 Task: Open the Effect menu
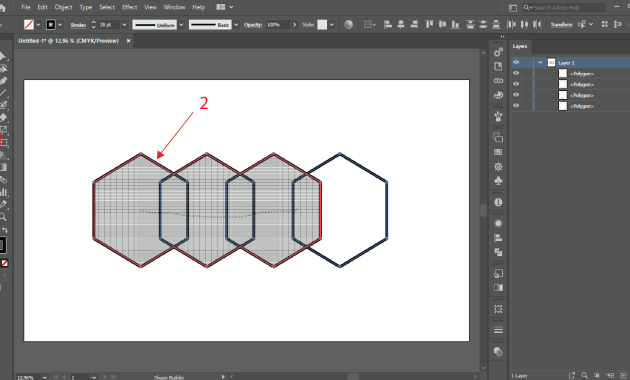pyautogui.click(x=129, y=7)
